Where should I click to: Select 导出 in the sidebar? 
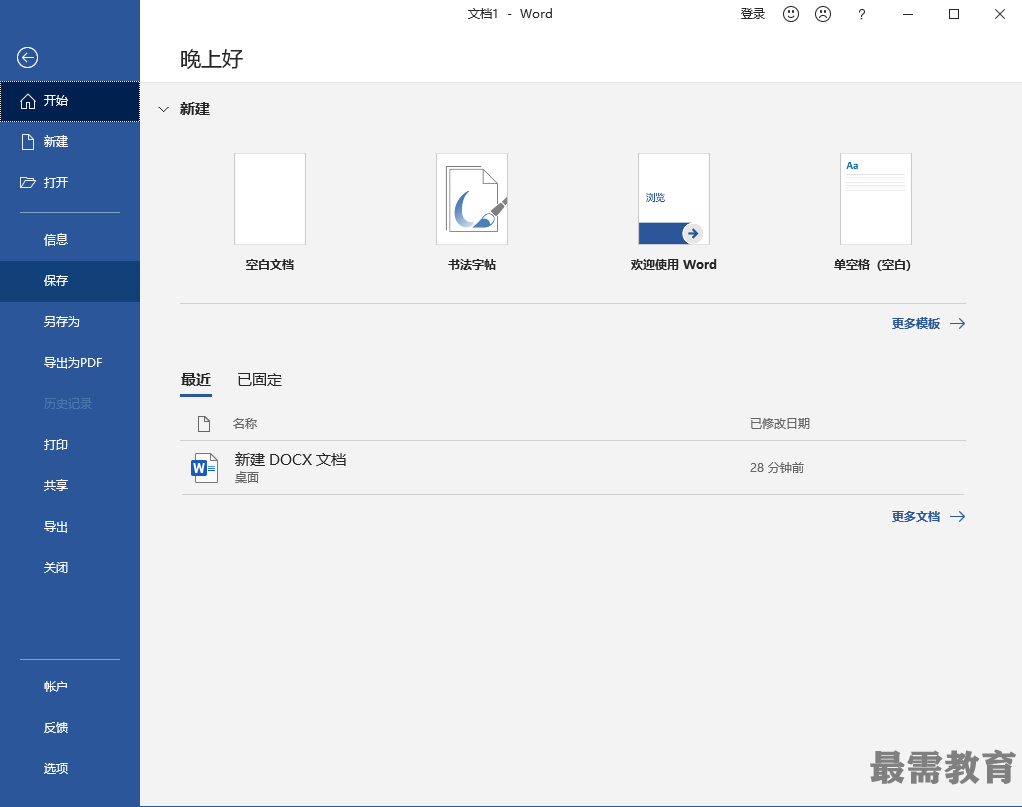70,527
